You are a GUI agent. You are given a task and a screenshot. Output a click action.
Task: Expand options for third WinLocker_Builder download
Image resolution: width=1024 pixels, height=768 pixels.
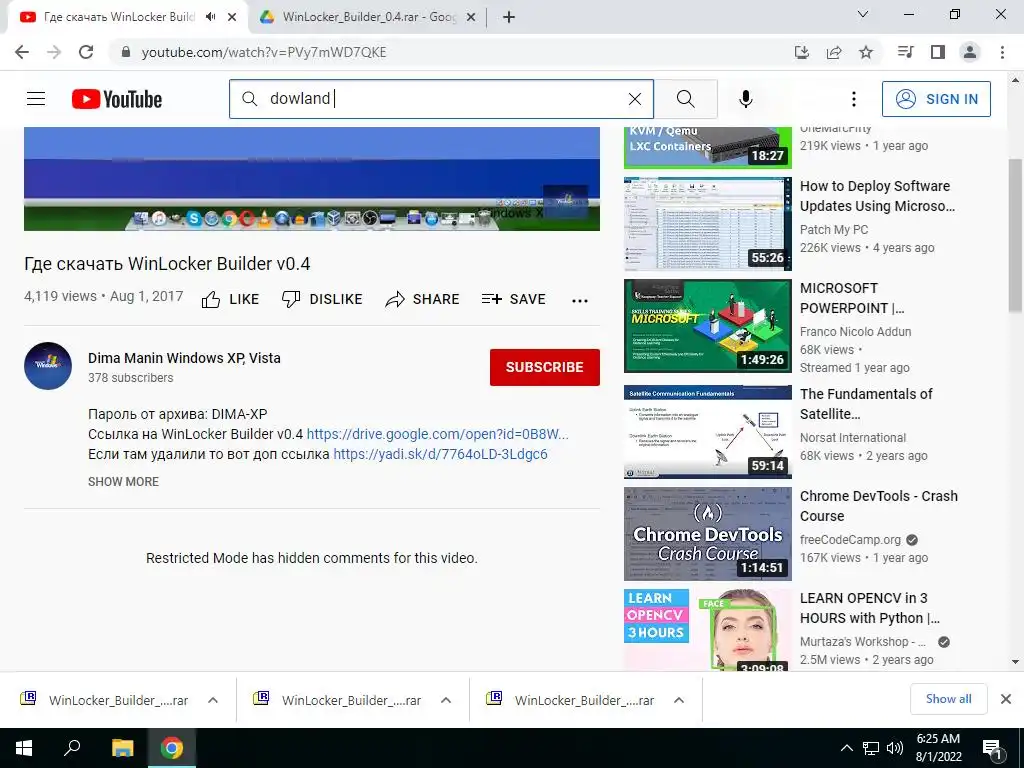tap(679, 700)
